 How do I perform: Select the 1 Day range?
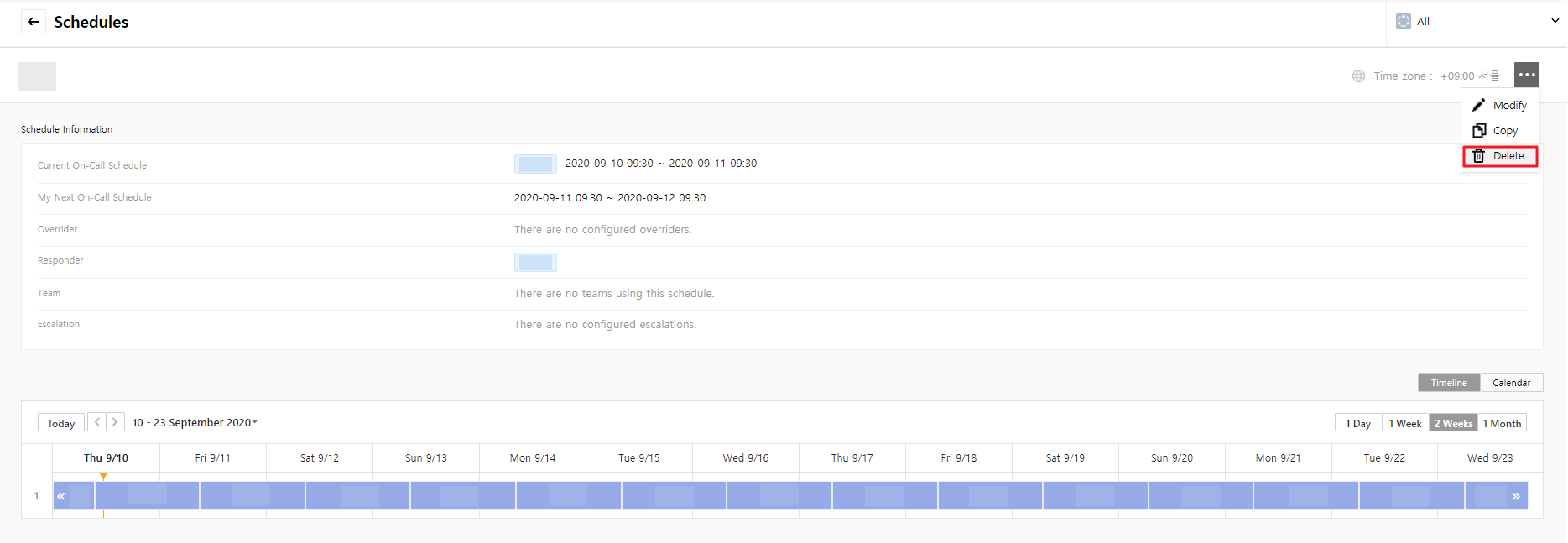click(x=1357, y=423)
